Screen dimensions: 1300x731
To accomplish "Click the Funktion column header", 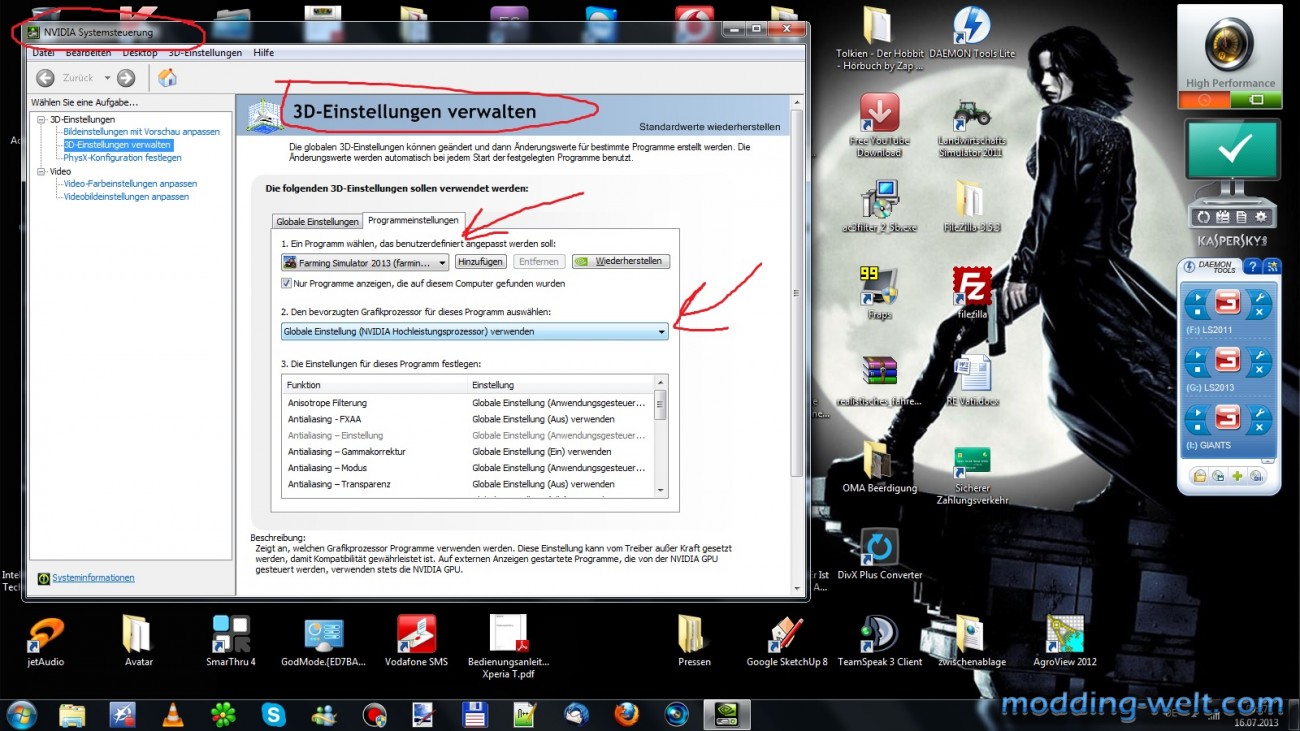I will click(x=376, y=385).
